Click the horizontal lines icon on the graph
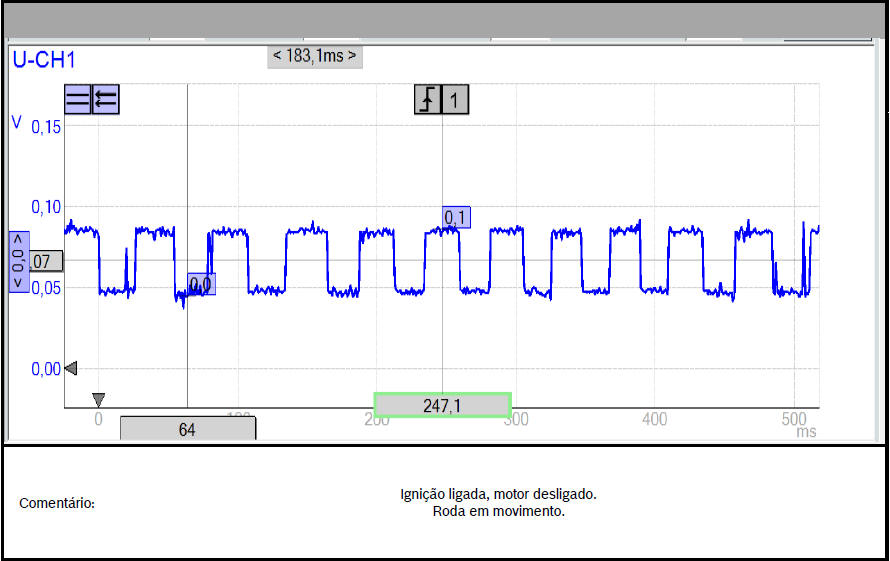This screenshot has width=890, height=561. [77, 99]
